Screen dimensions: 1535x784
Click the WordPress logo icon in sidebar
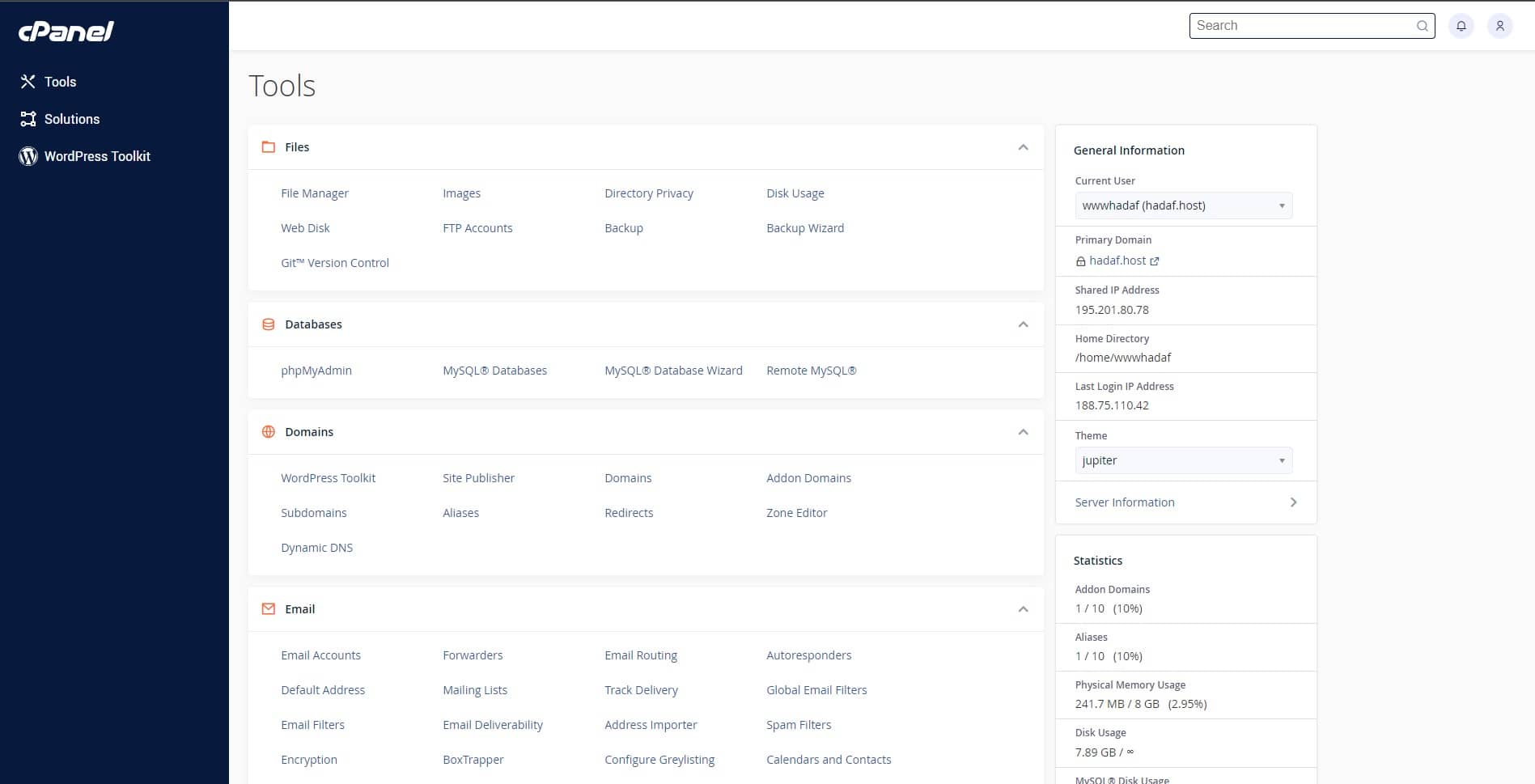pyautogui.click(x=28, y=156)
